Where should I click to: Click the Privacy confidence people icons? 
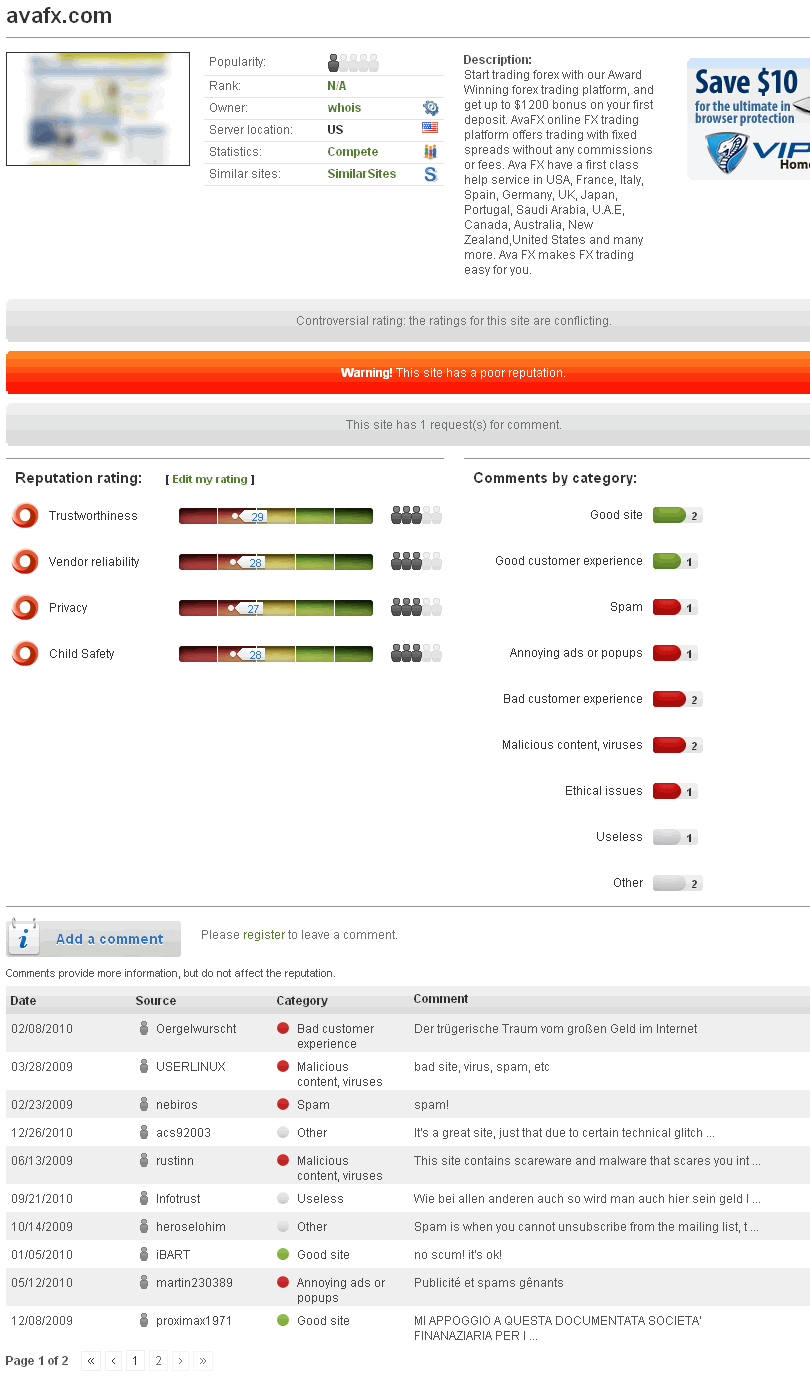[x=416, y=608]
